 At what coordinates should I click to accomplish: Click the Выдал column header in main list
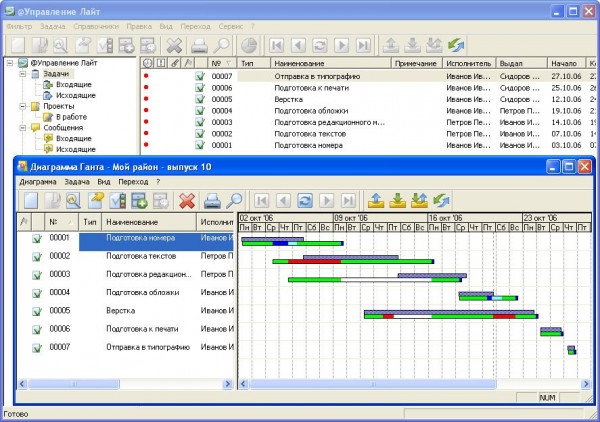point(522,63)
